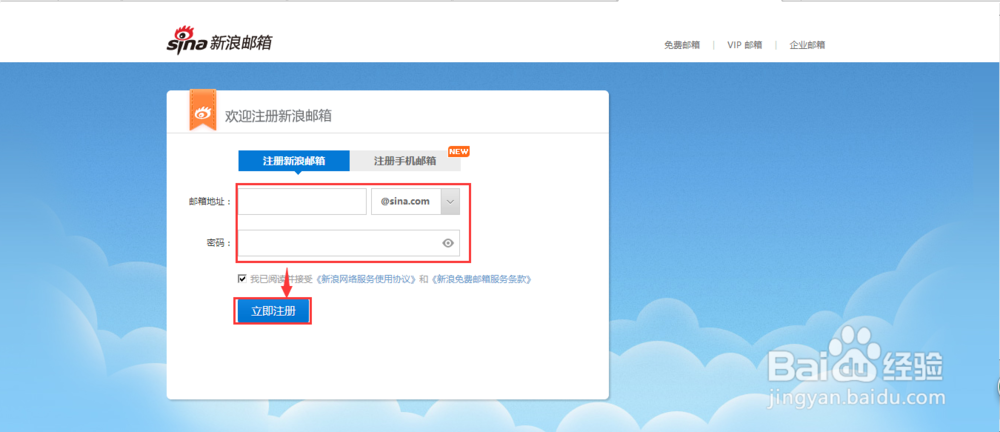
Task: Open 新浪网络服务使用协议 link
Action: (x=365, y=279)
